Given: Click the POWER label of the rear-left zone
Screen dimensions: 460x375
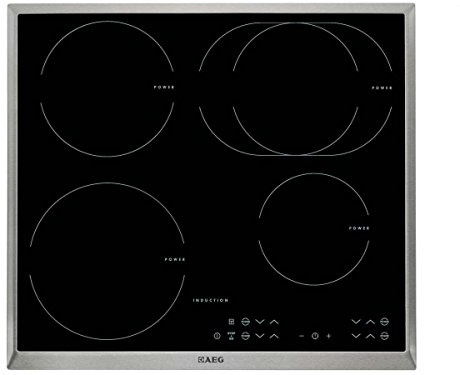Looking at the screenshot, I should [x=164, y=87].
